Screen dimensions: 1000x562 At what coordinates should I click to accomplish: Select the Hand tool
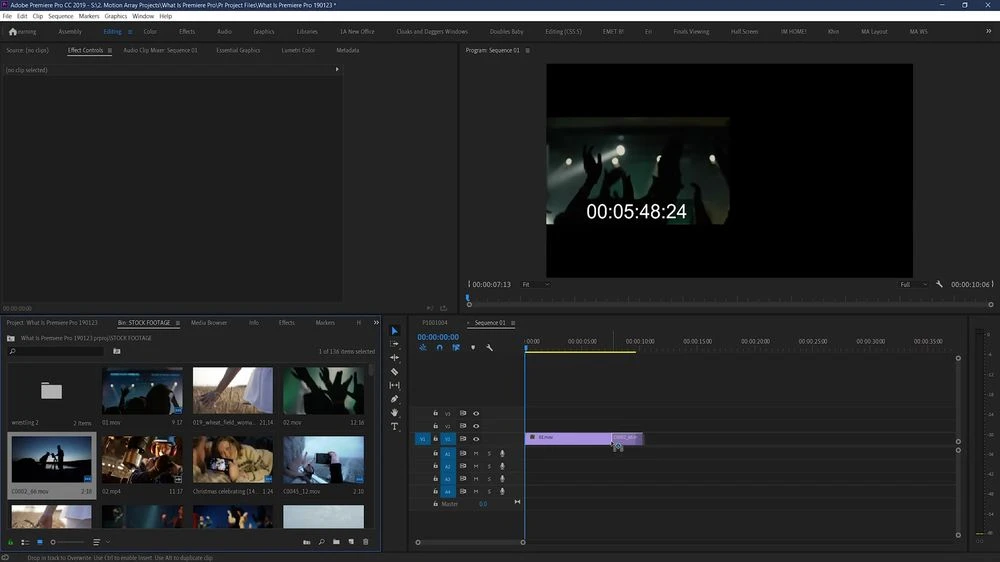point(394,413)
